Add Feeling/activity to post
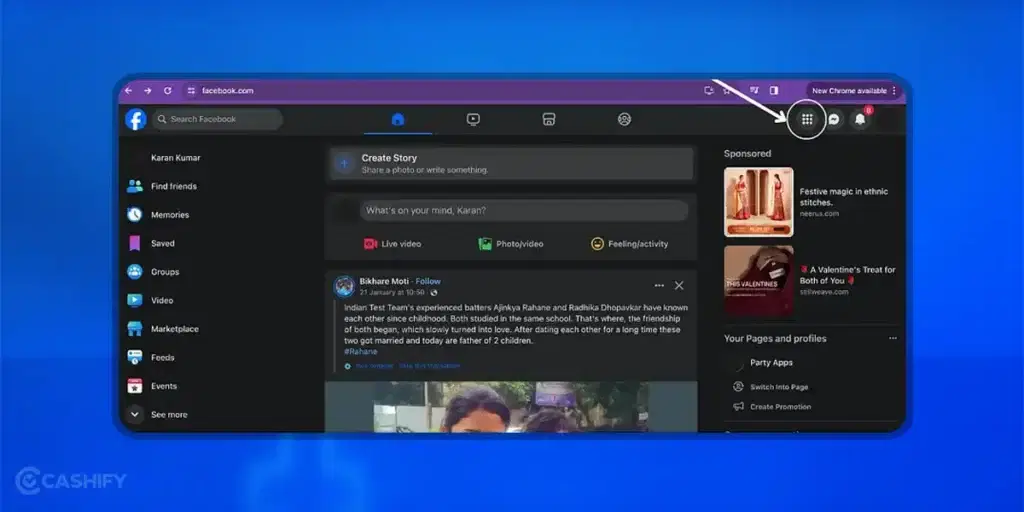 [630, 244]
